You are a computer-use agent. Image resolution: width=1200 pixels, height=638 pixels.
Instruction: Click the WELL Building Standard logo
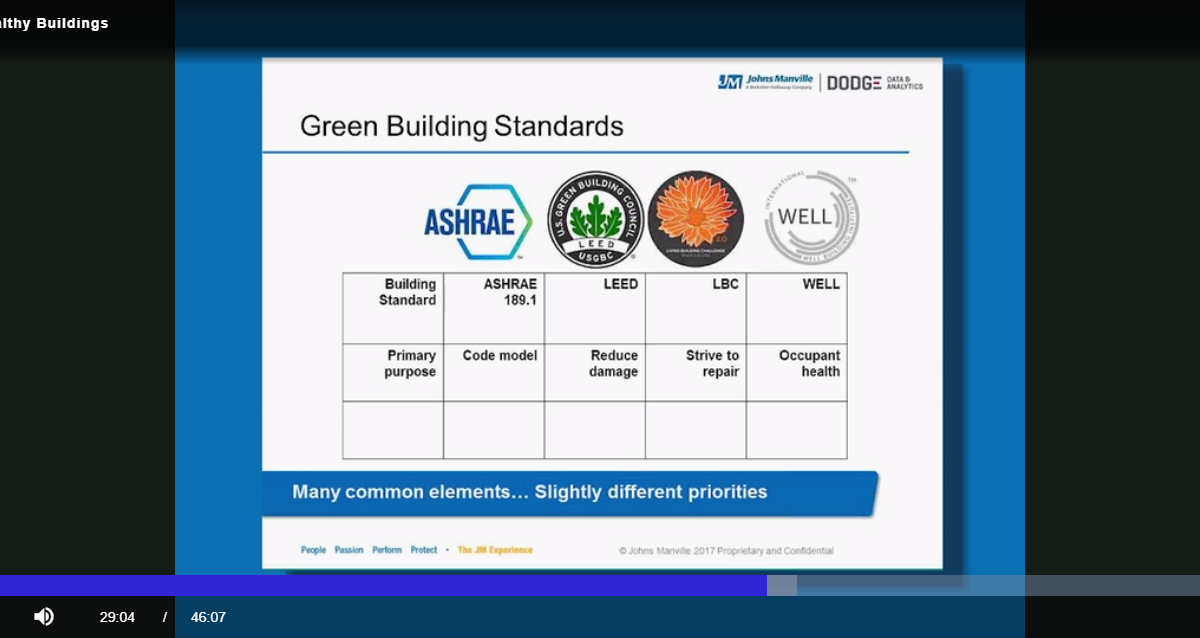click(811, 218)
